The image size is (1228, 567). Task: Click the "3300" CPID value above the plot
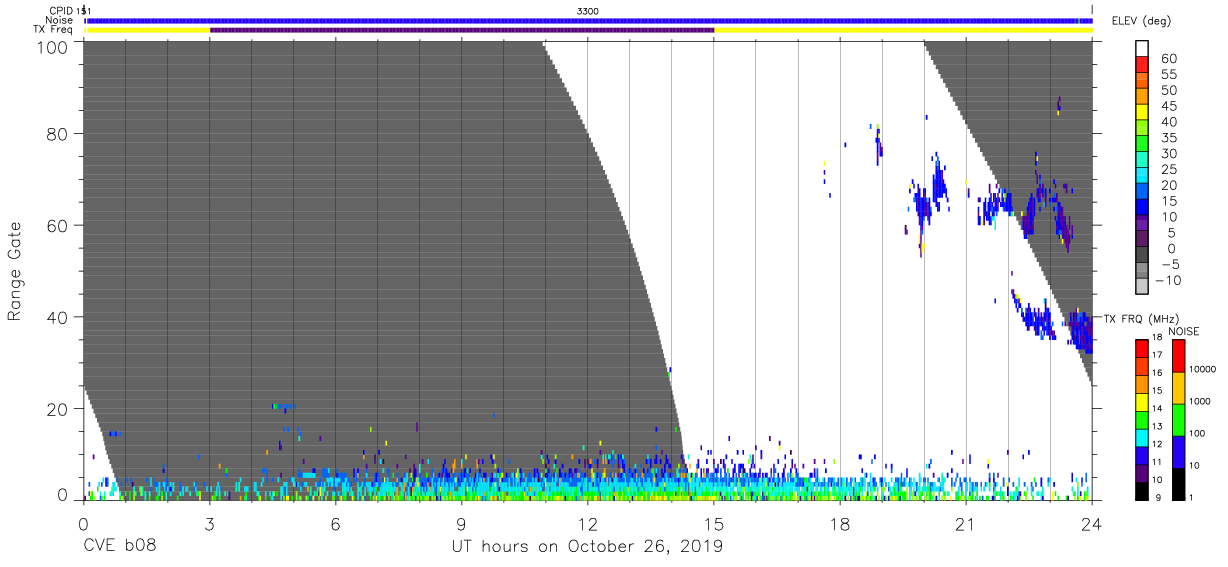click(589, 11)
